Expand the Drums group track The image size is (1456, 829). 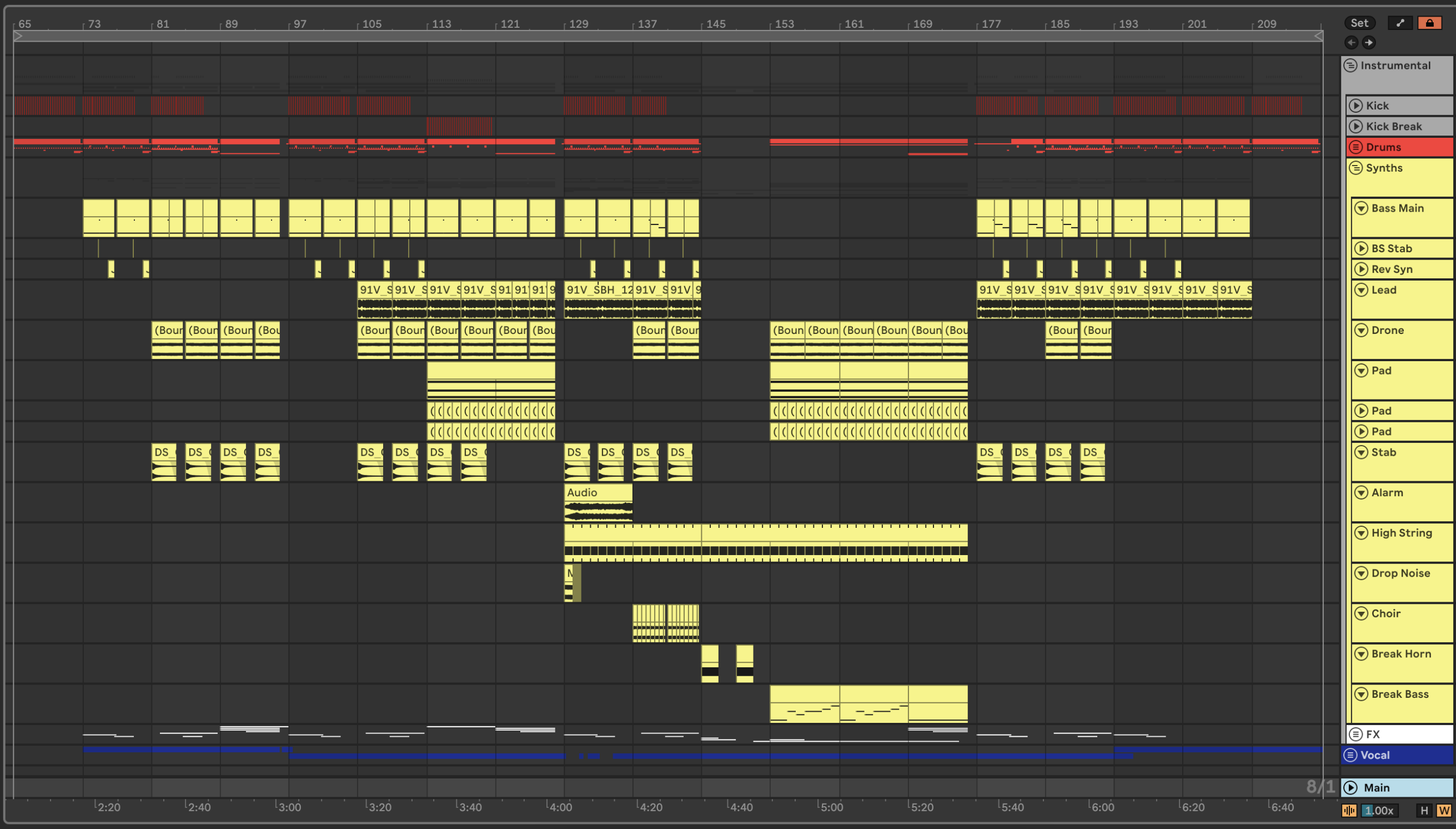[x=1356, y=147]
